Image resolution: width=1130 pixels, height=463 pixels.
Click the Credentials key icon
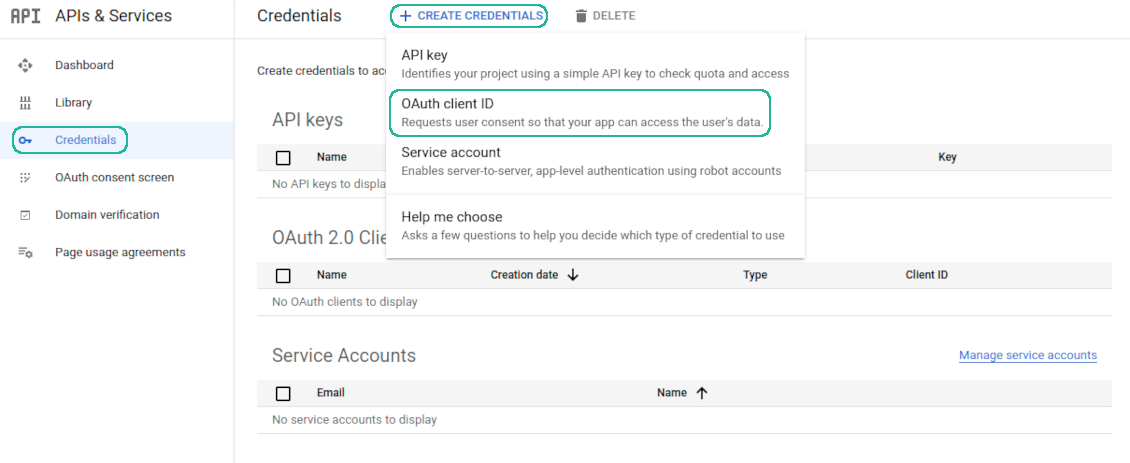tap(26, 141)
